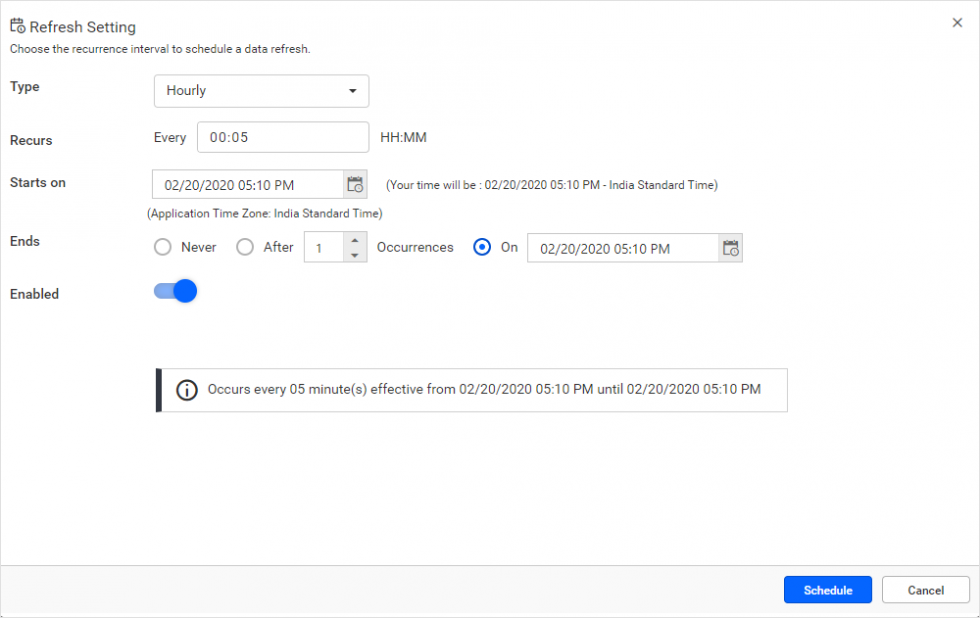
Task: Close the Refresh Setting dialog with the X
Action: [x=957, y=22]
